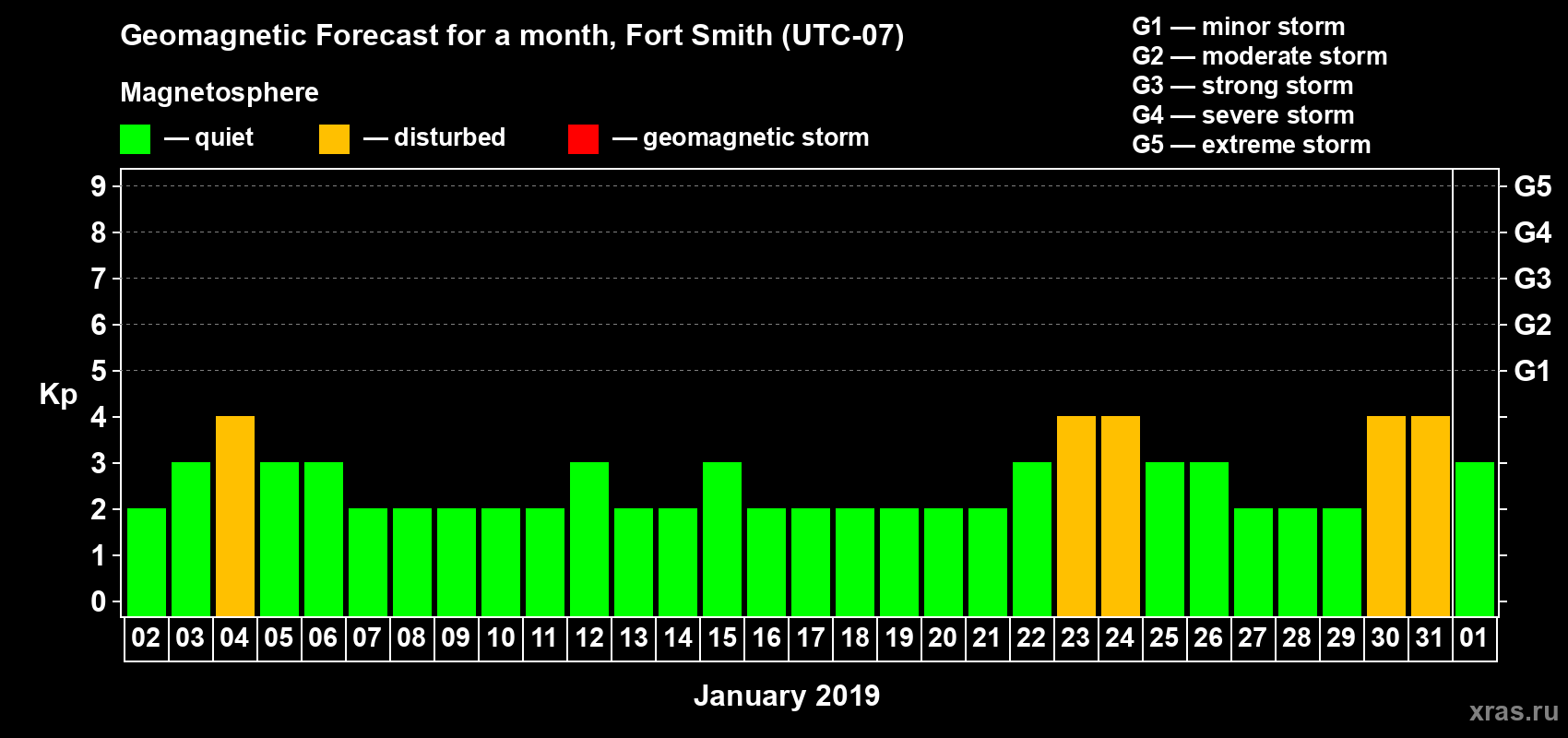Click the 'G4 — severe storm' legend line
This screenshot has height=738, width=1568.
click(1243, 115)
